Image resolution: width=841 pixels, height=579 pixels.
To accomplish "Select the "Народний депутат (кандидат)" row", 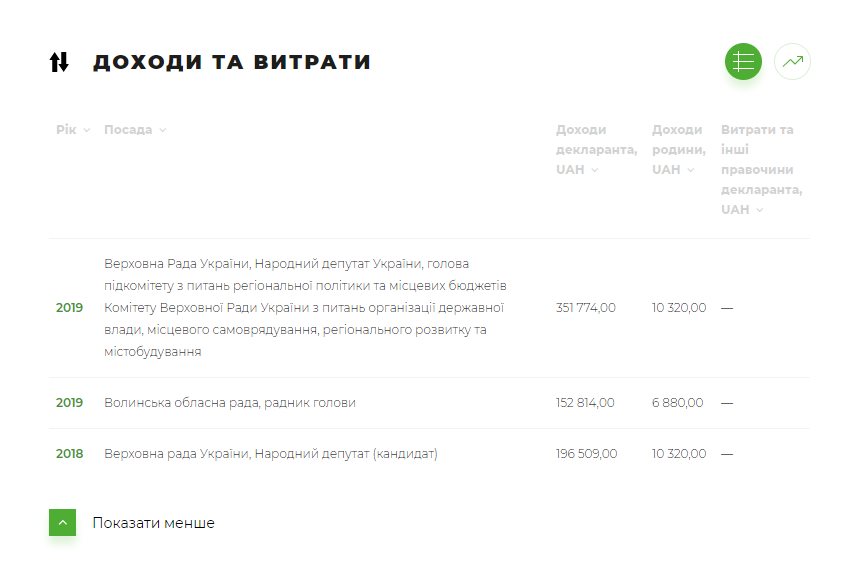I will pos(271,454).
